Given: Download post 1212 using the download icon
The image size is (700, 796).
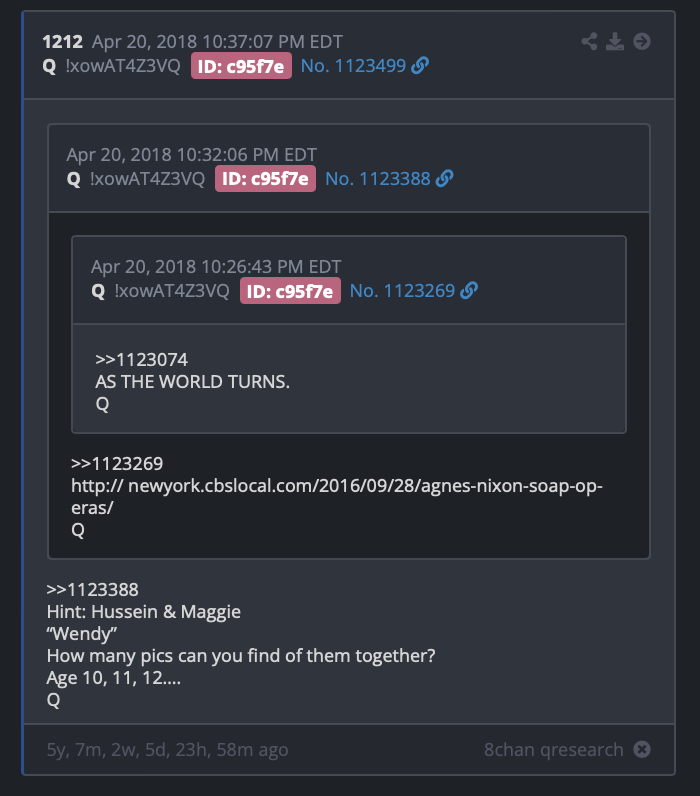Looking at the screenshot, I should 615,42.
